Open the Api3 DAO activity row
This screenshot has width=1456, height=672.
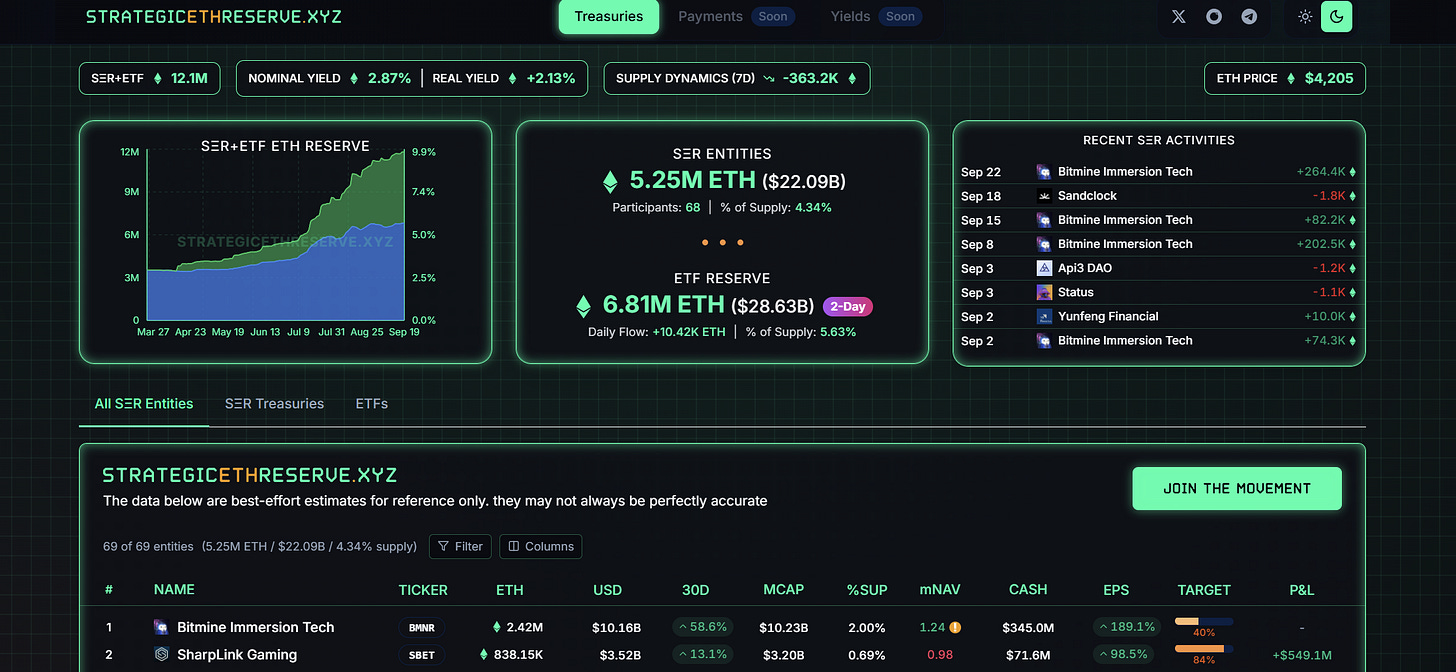click(1158, 268)
